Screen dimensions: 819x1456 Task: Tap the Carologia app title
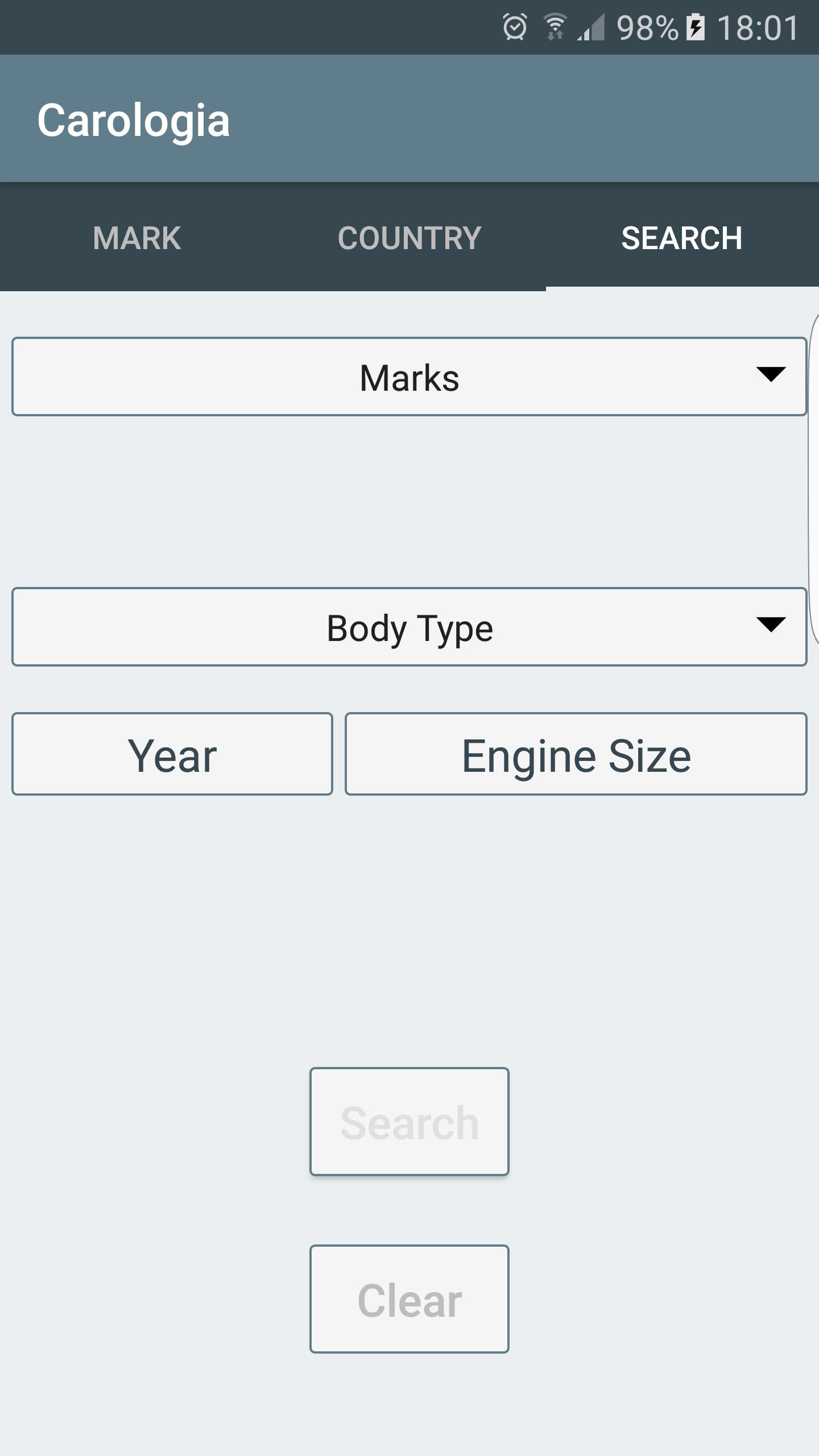pyautogui.click(x=134, y=121)
